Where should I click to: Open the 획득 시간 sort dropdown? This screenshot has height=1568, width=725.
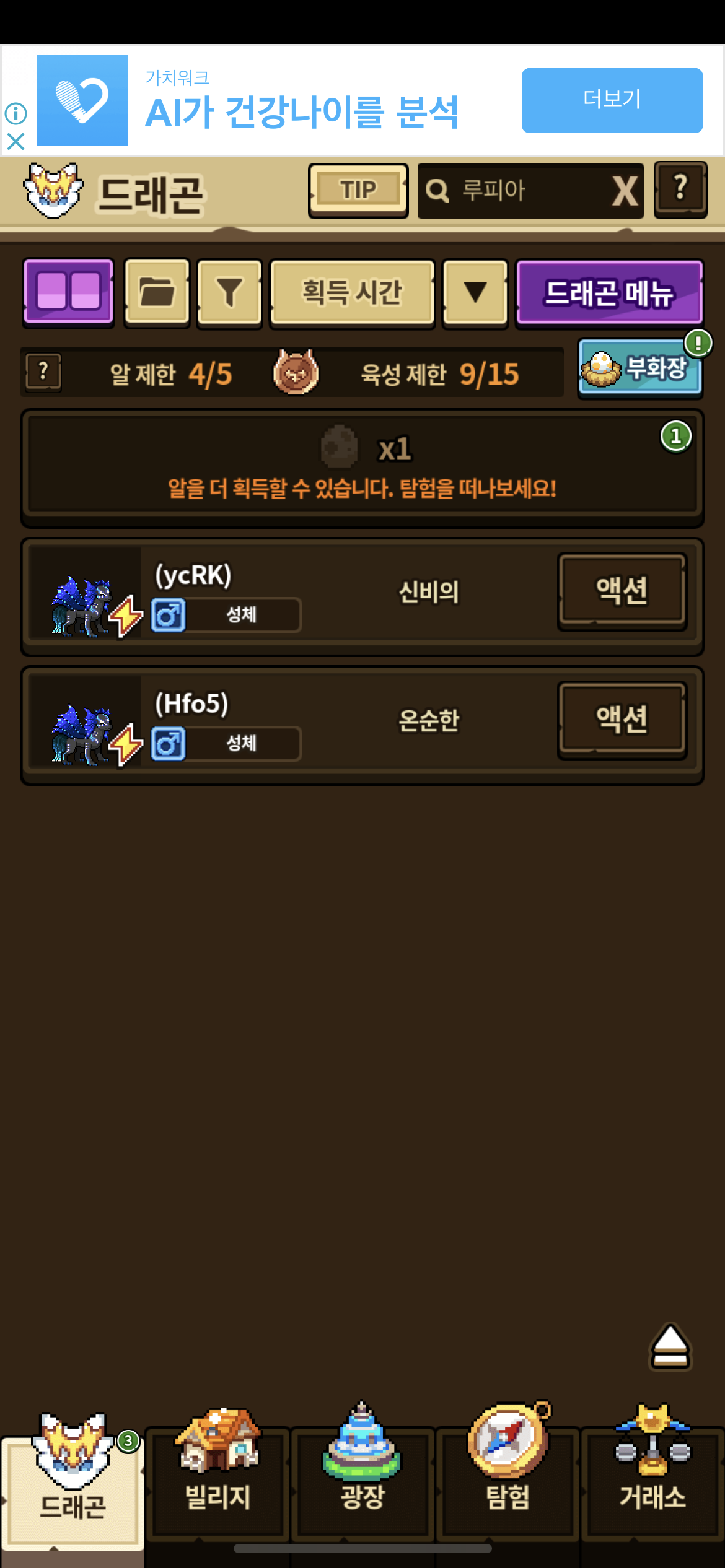point(352,292)
